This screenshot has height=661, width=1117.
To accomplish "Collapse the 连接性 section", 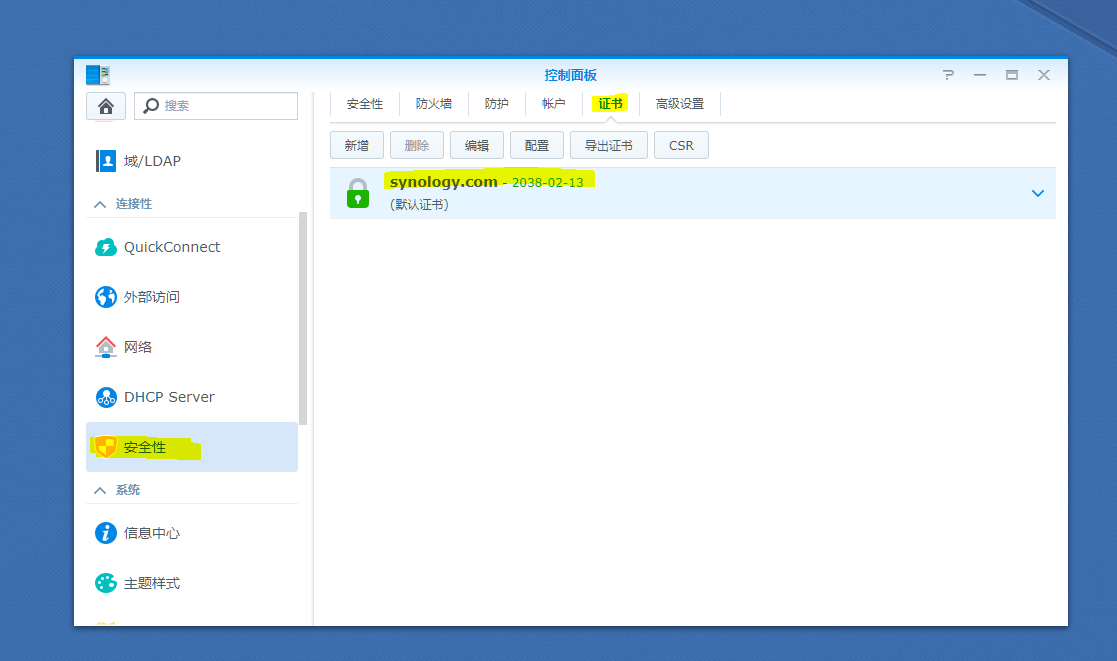I will [98, 203].
